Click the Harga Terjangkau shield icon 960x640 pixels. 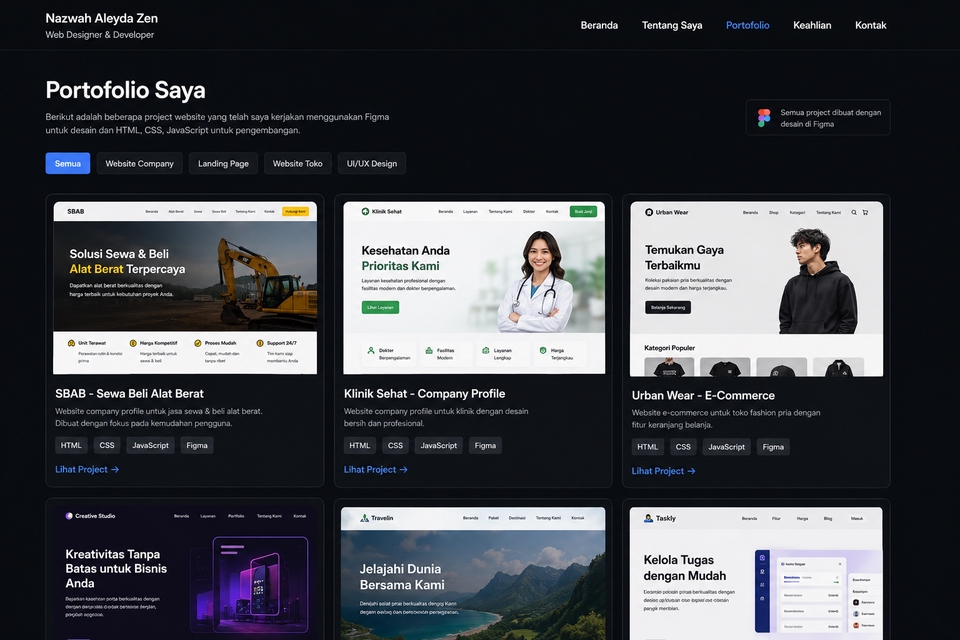[543, 351]
